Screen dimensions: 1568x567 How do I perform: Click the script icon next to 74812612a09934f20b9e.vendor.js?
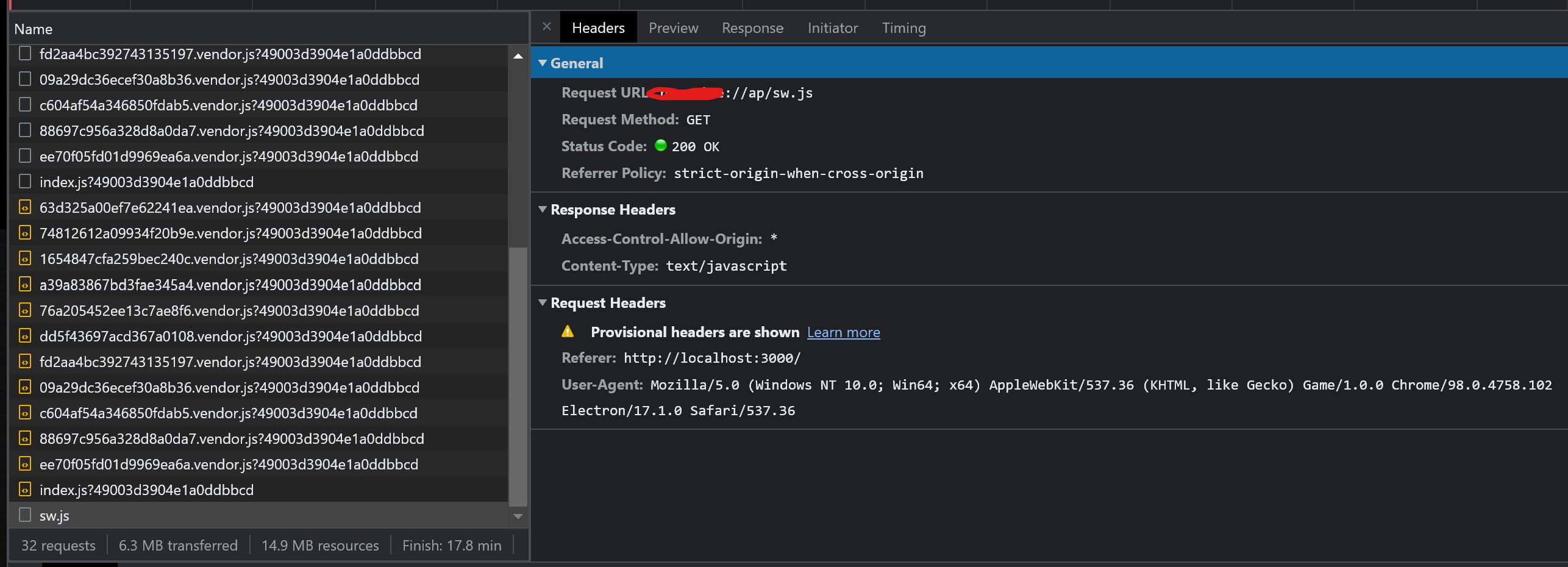tap(24, 233)
